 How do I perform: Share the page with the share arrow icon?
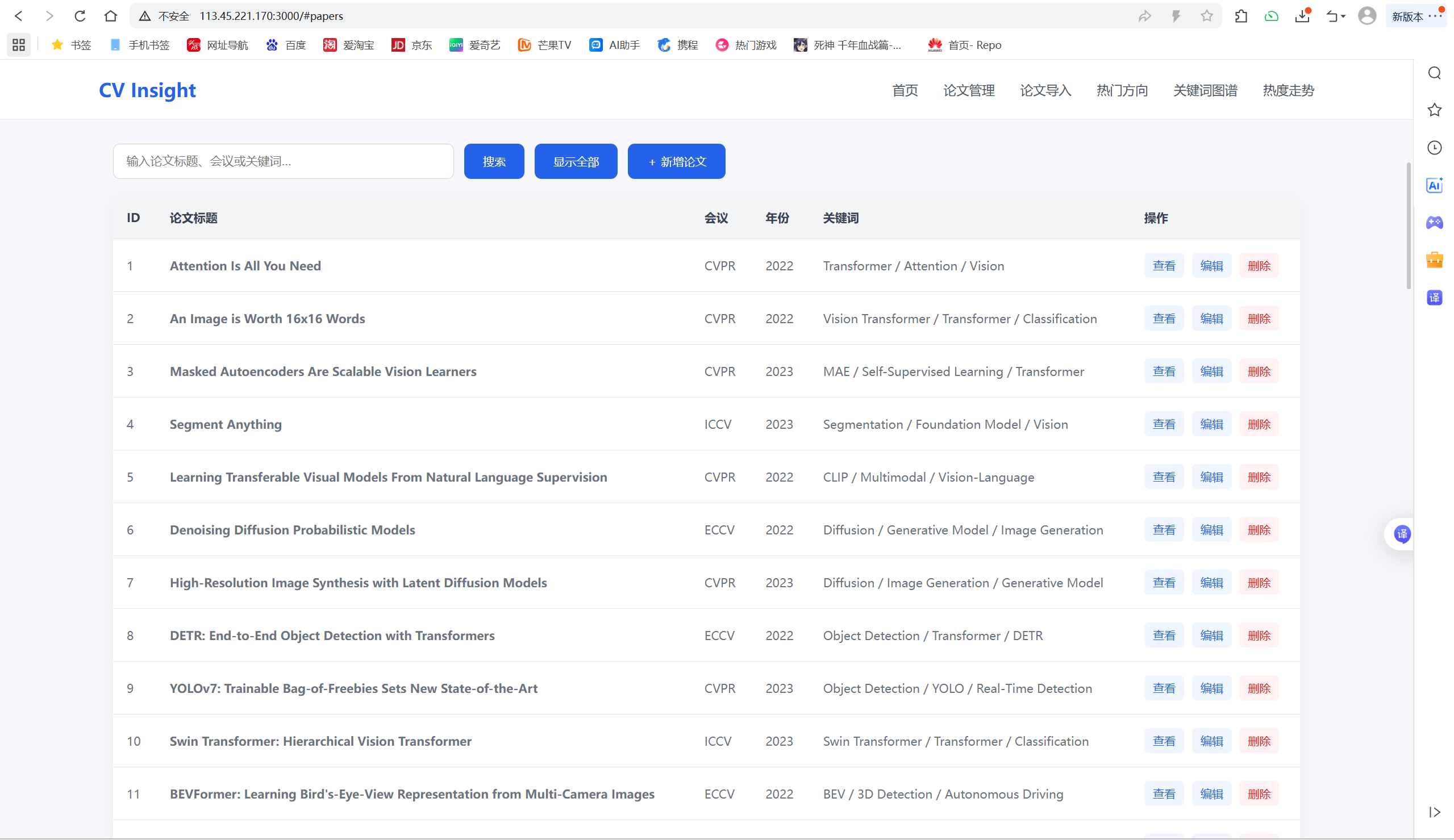1145,15
